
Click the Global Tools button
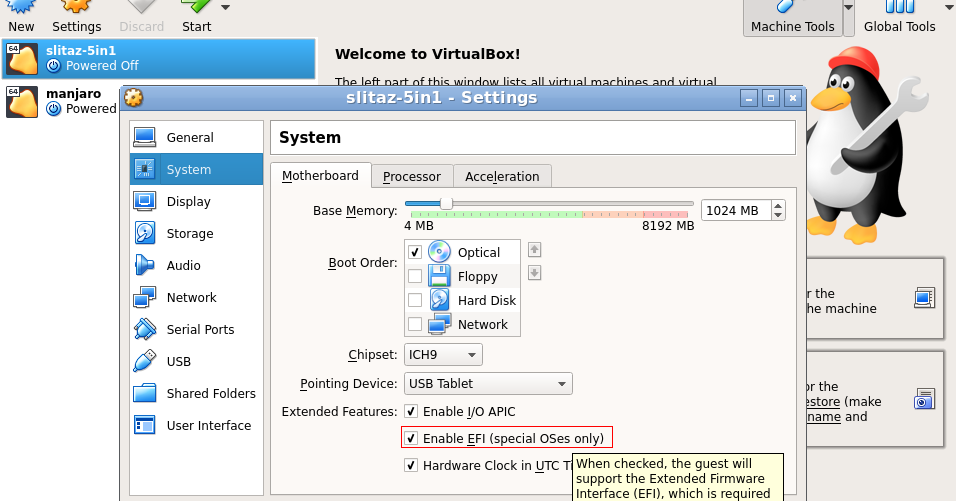[x=899, y=17]
